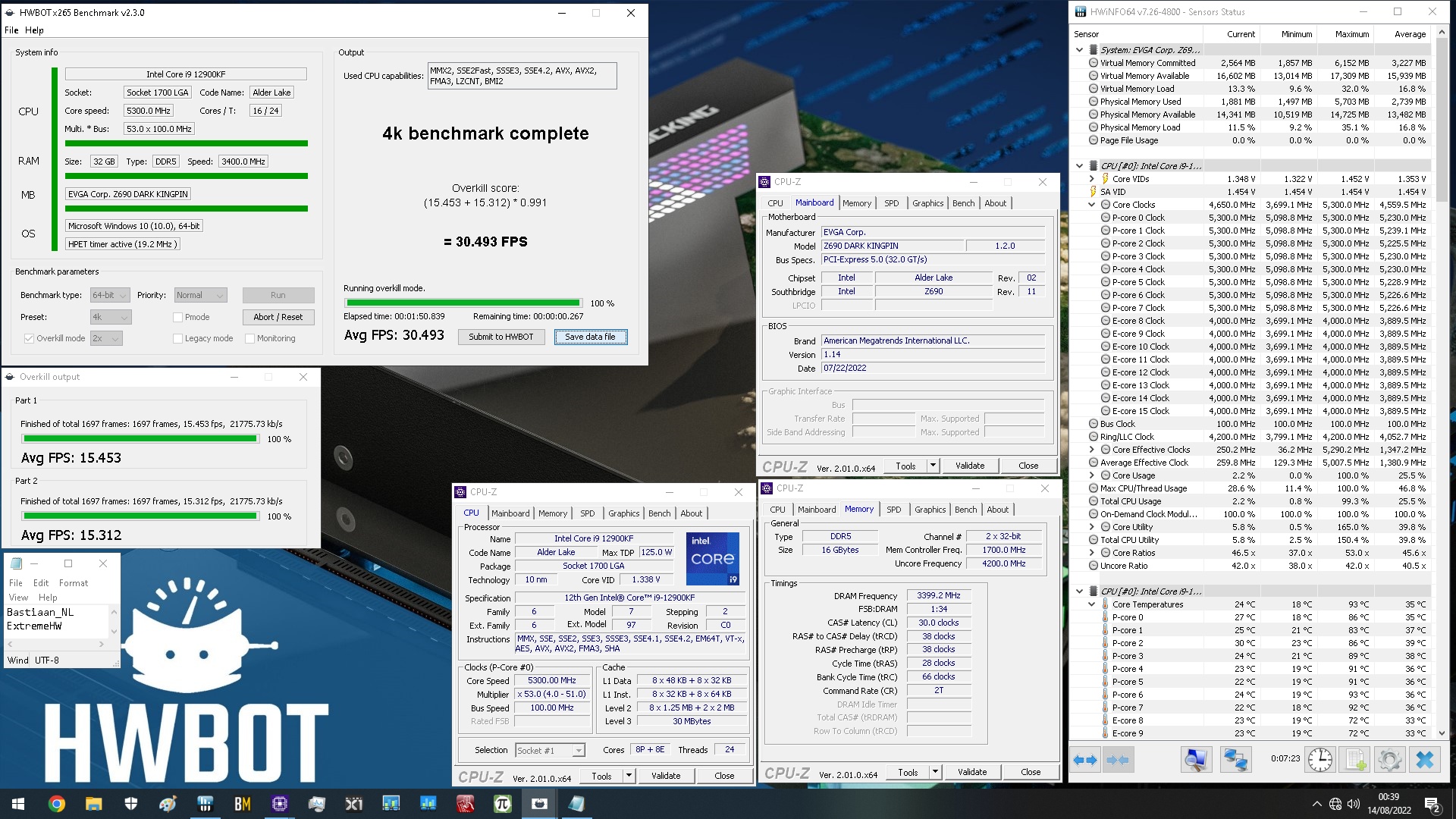Toggle Overkill mode checkbox
The image size is (1456, 819).
(29, 339)
